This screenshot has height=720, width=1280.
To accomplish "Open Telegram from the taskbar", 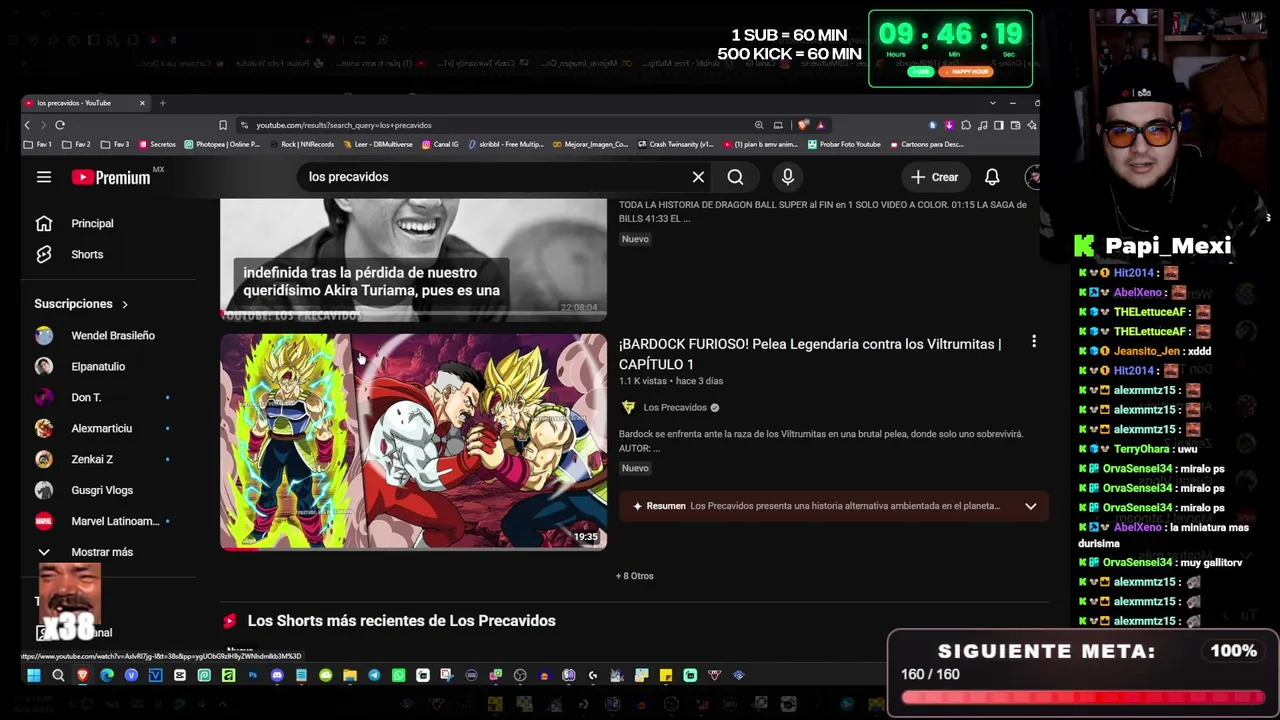I will [374, 676].
